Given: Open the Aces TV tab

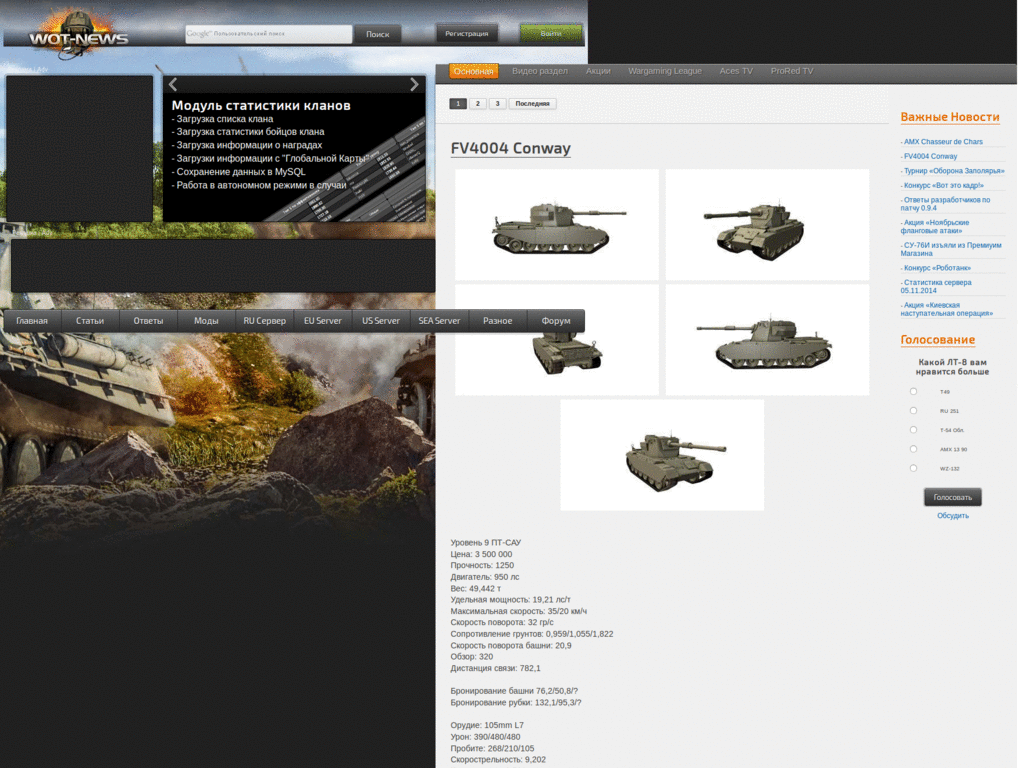Looking at the screenshot, I should (736, 71).
